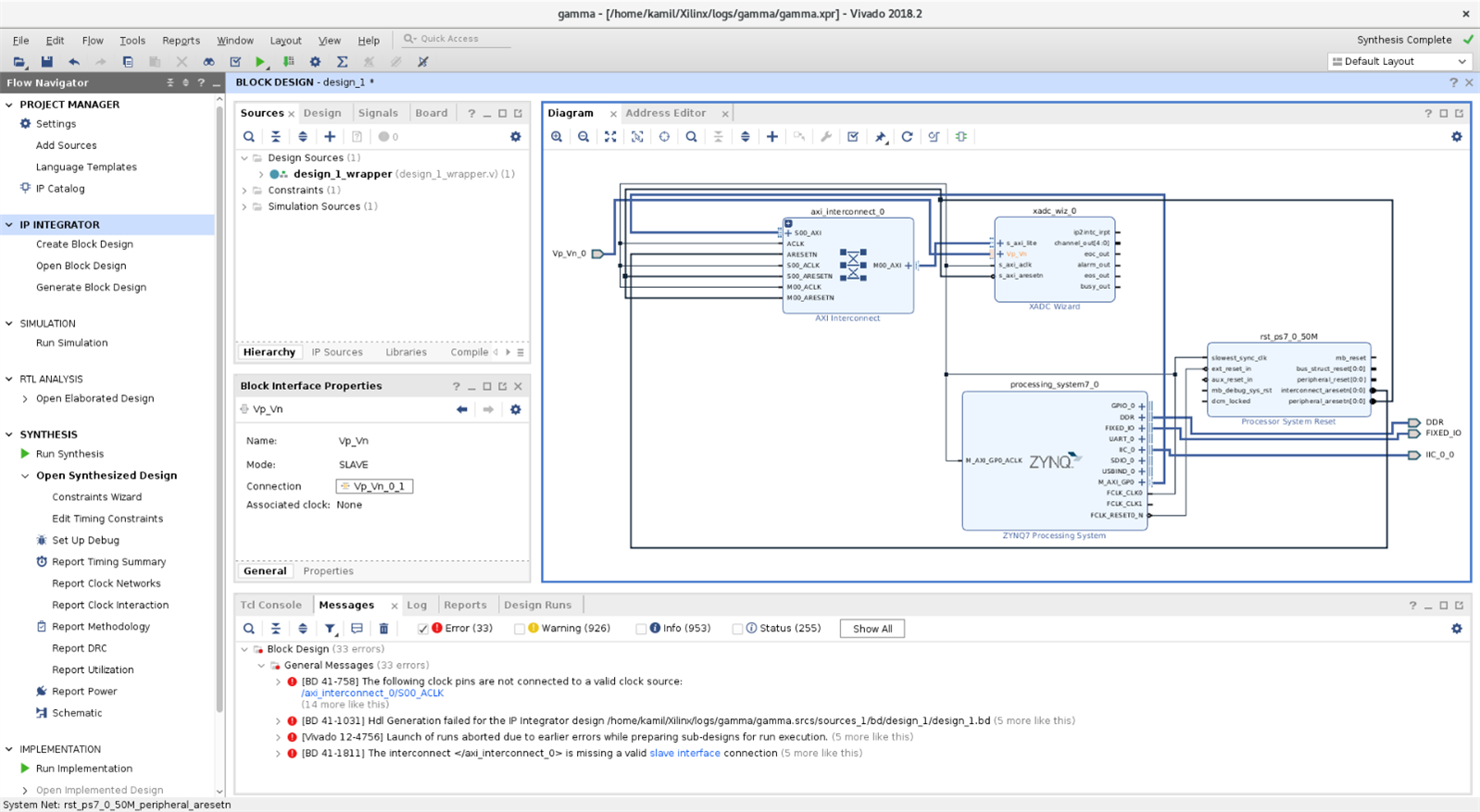Click the Show All button
1480x812 pixels.
[x=872, y=629]
